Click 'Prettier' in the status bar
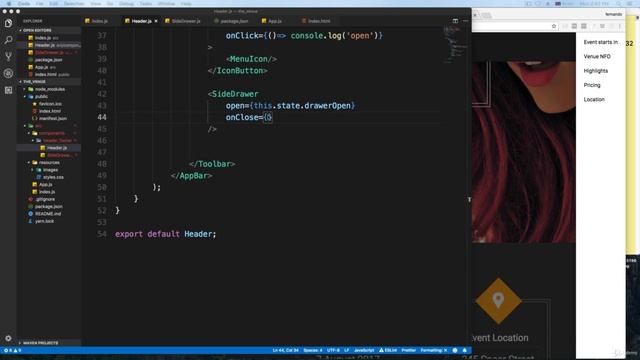The image size is (640, 360). coord(408,350)
